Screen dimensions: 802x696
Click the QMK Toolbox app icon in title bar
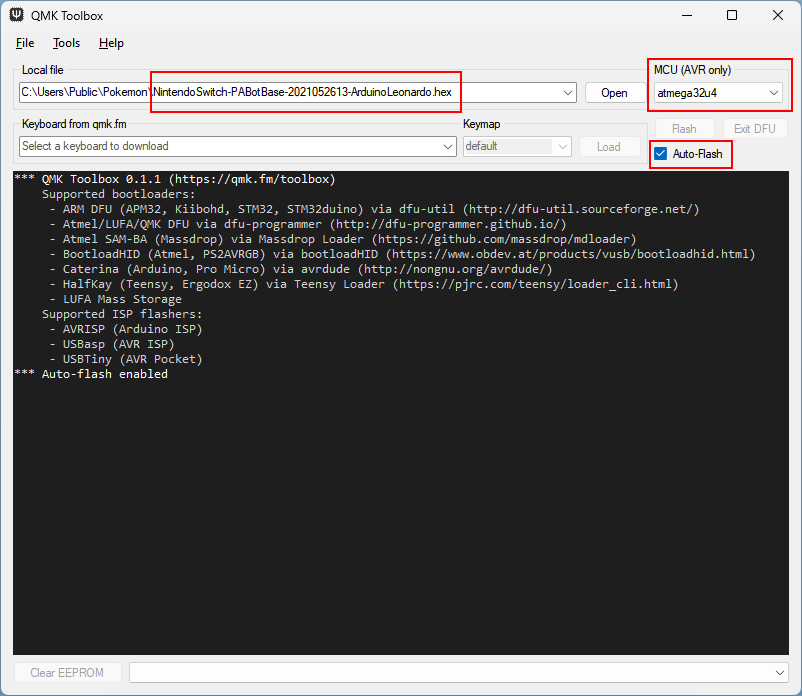coord(17,16)
